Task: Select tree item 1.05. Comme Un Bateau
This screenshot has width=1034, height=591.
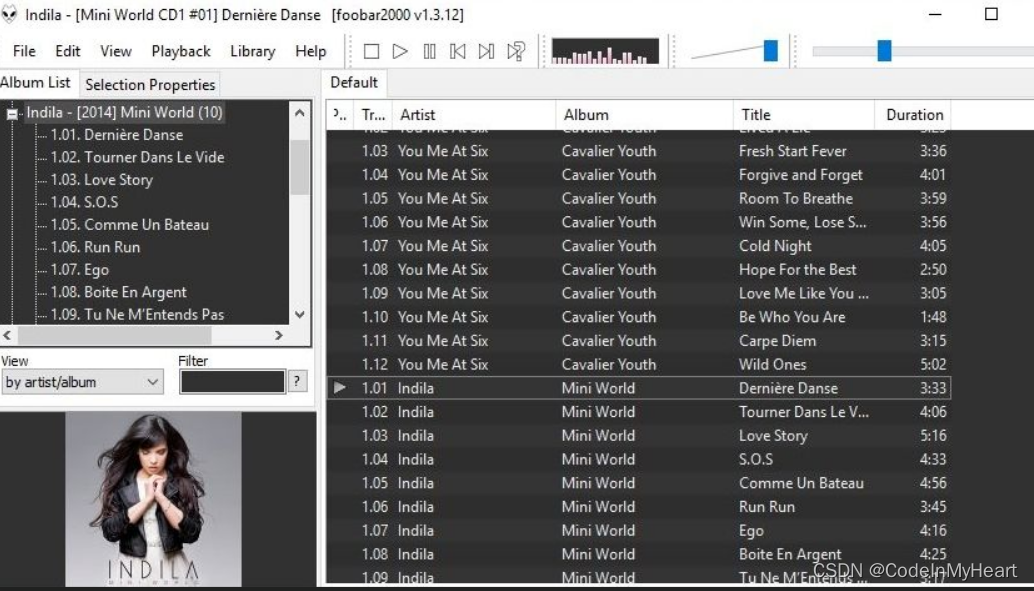Action: tap(129, 224)
